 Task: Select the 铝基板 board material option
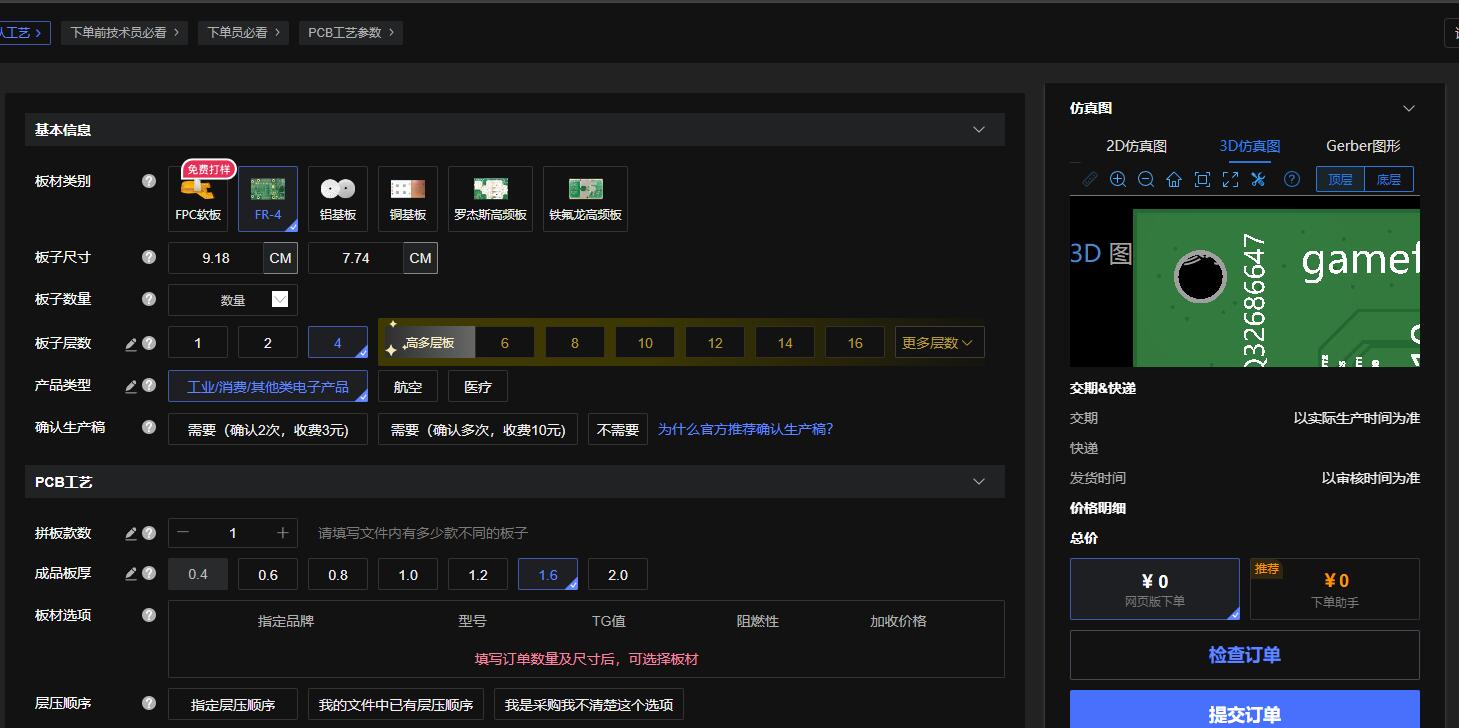pyautogui.click(x=338, y=198)
